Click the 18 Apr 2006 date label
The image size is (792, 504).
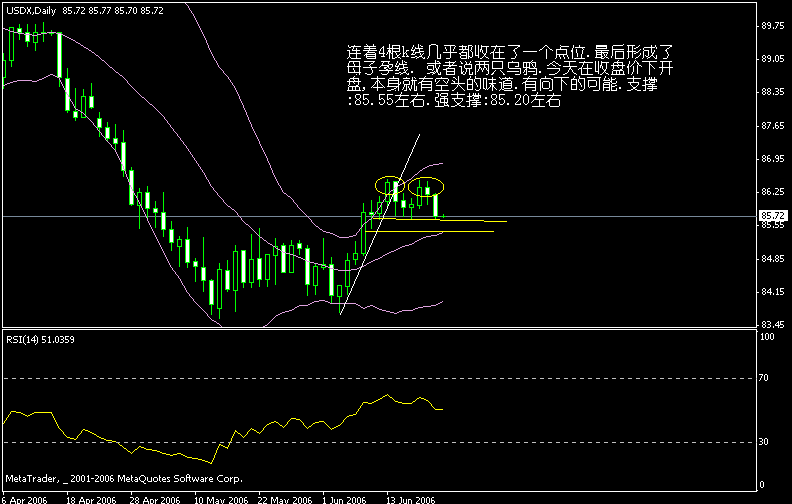[x=91, y=499]
